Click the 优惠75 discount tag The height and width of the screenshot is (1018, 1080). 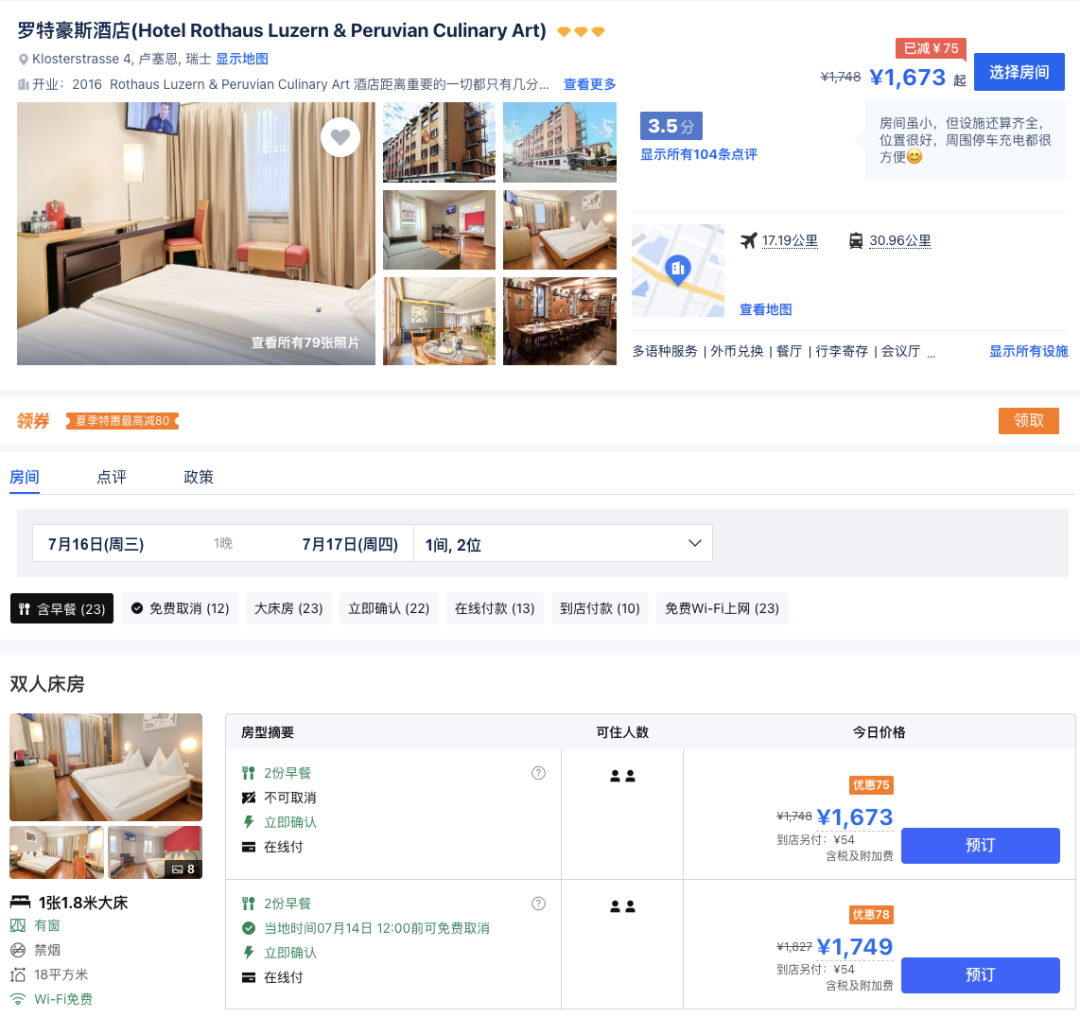point(871,785)
